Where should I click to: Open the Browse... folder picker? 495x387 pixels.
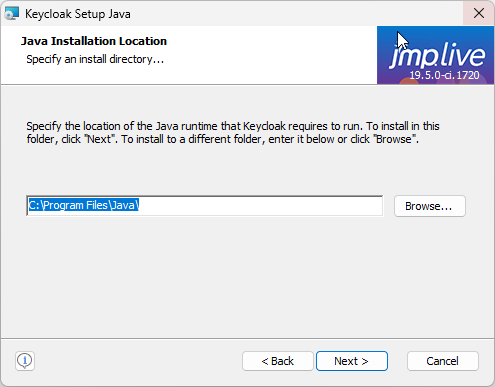(x=429, y=206)
